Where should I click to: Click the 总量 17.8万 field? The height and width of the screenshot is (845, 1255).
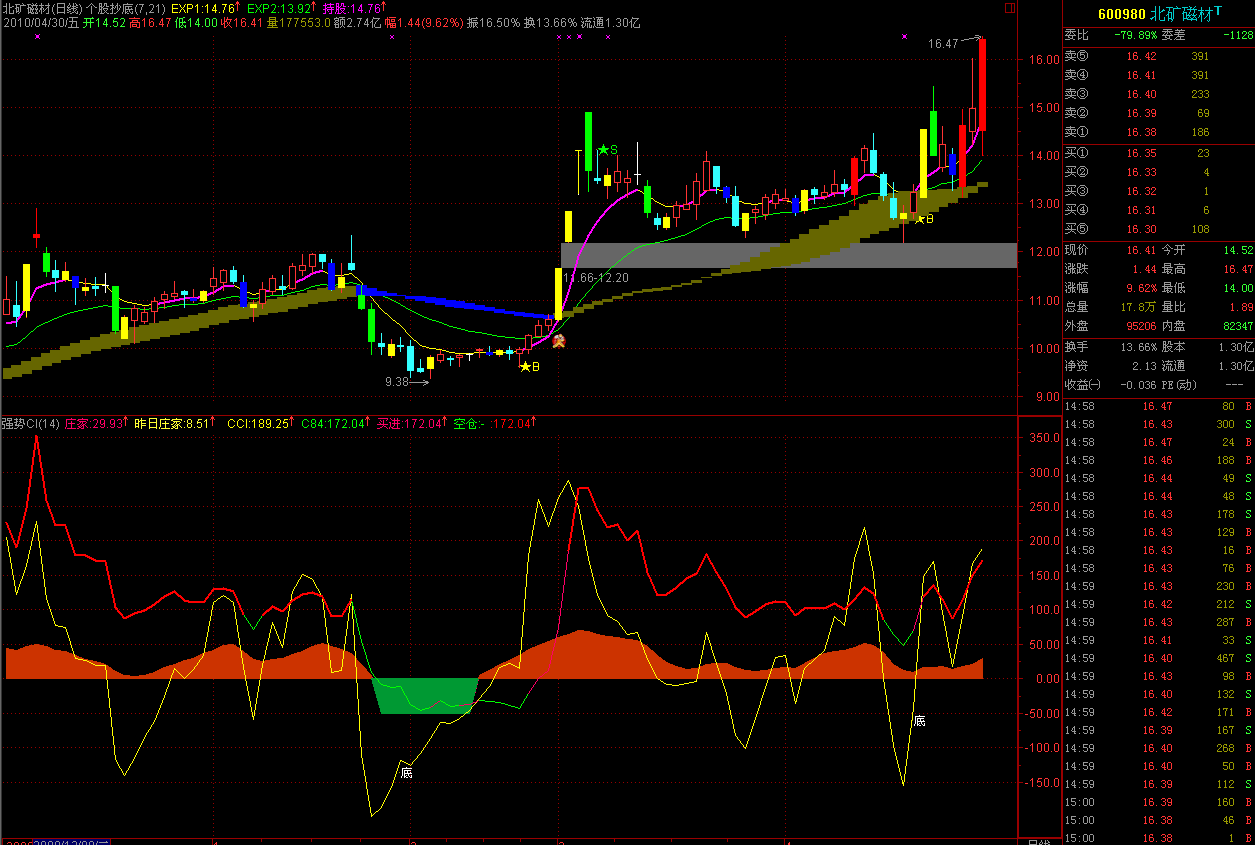pos(1110,307)
